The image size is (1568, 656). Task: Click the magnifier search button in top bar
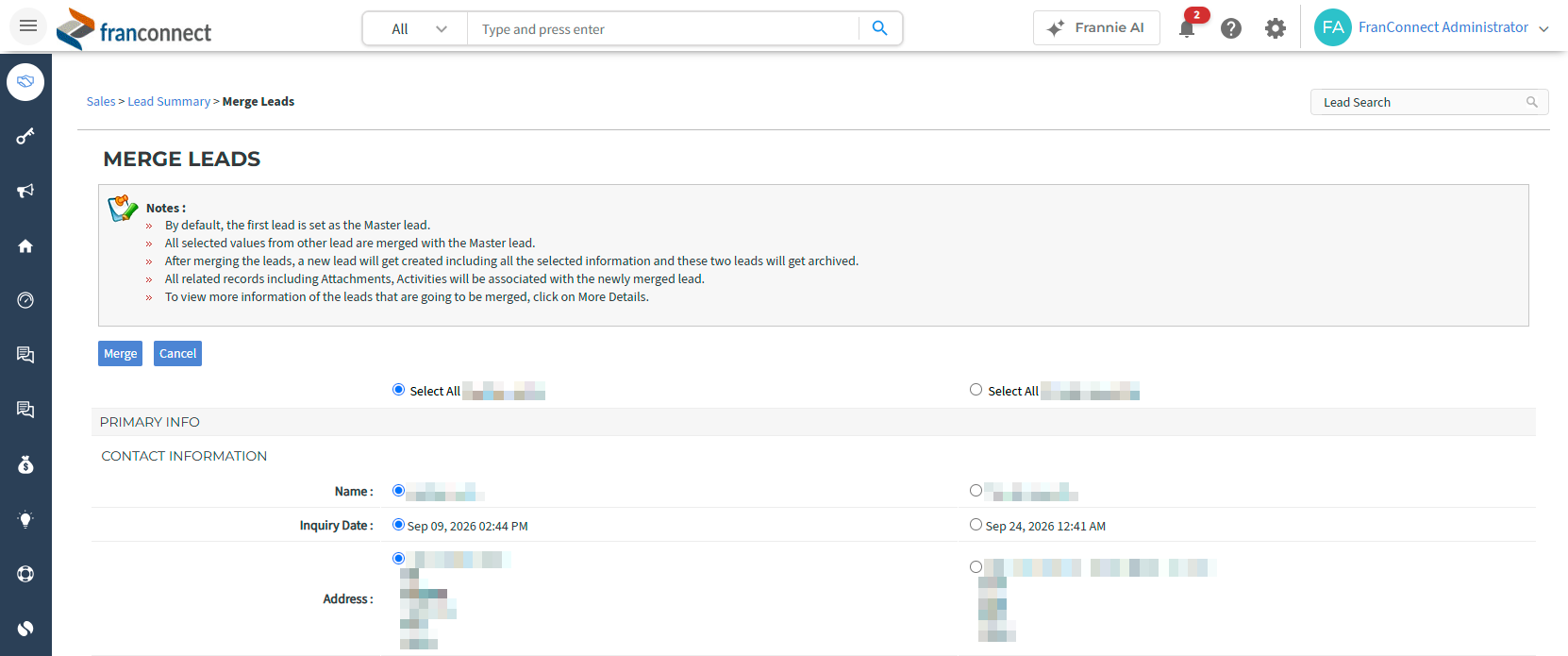(x=879, y=28)
